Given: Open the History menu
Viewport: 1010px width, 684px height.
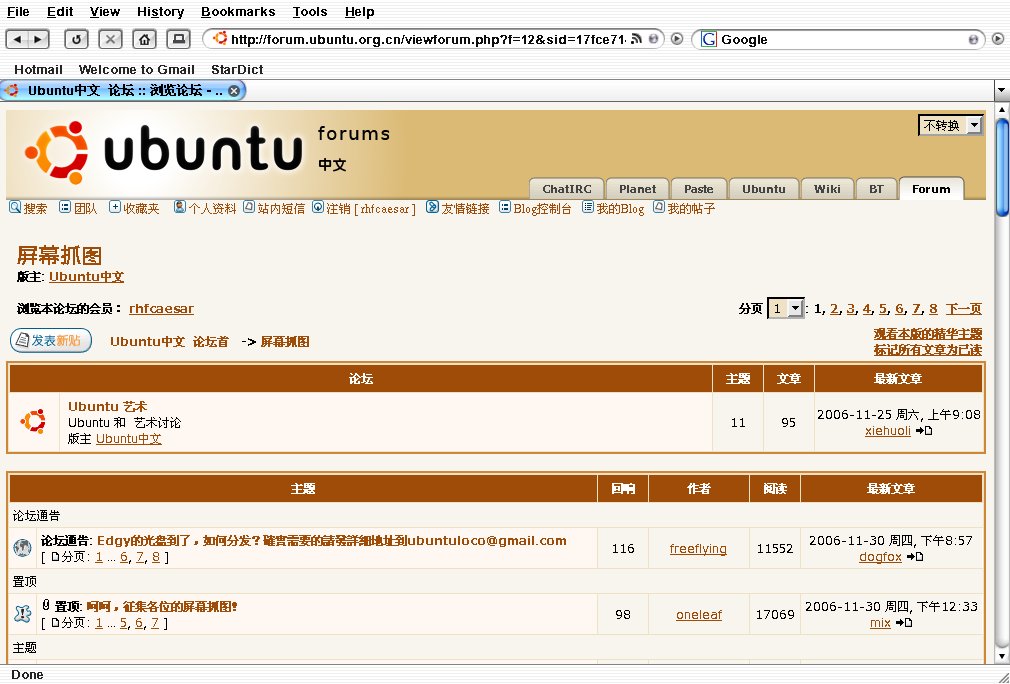Looking at the screenshot, I should [160, 12].
